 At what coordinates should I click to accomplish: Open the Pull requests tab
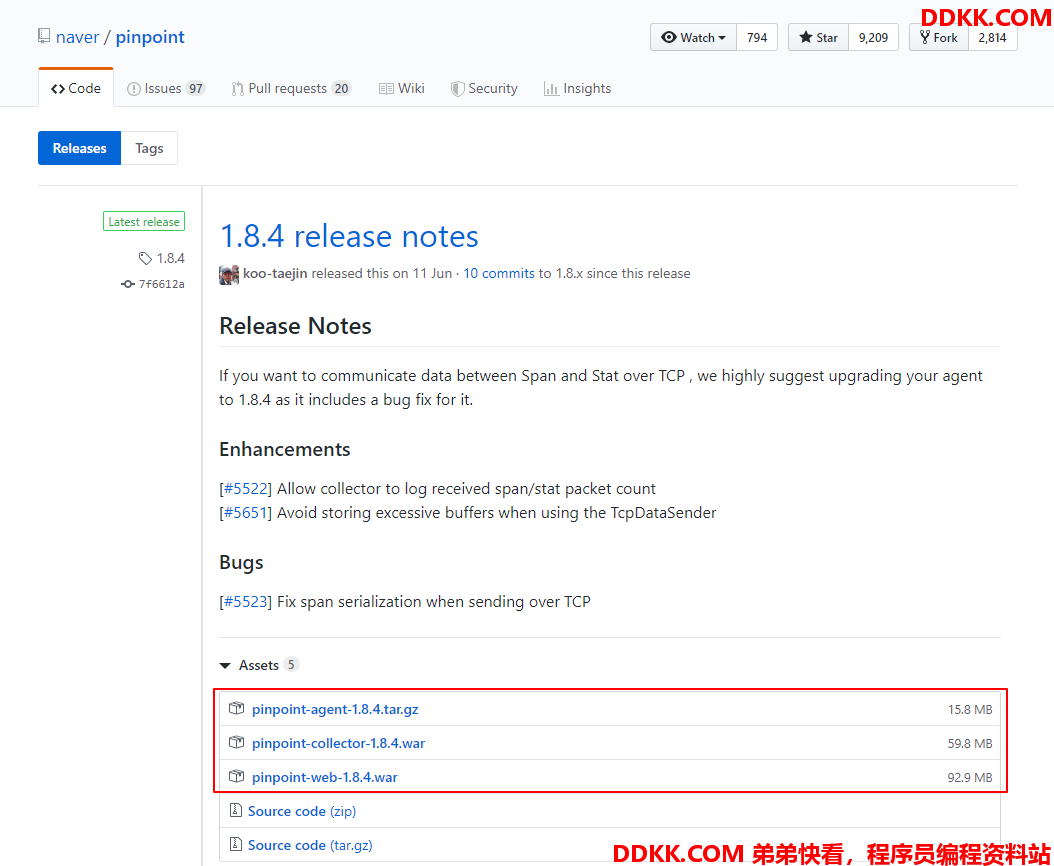pos(291,88)
